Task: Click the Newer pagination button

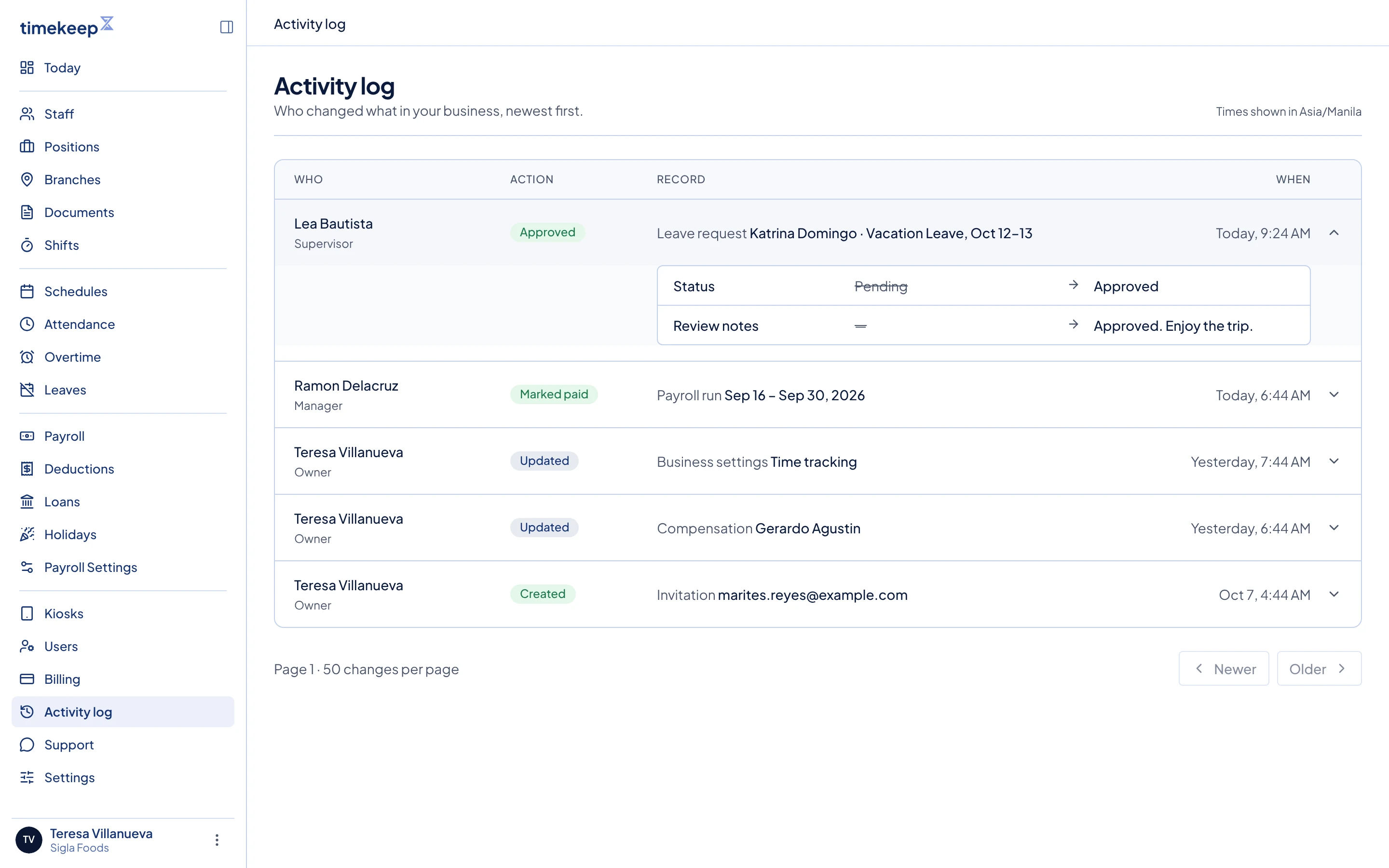Action: [x=1224, y=668]
